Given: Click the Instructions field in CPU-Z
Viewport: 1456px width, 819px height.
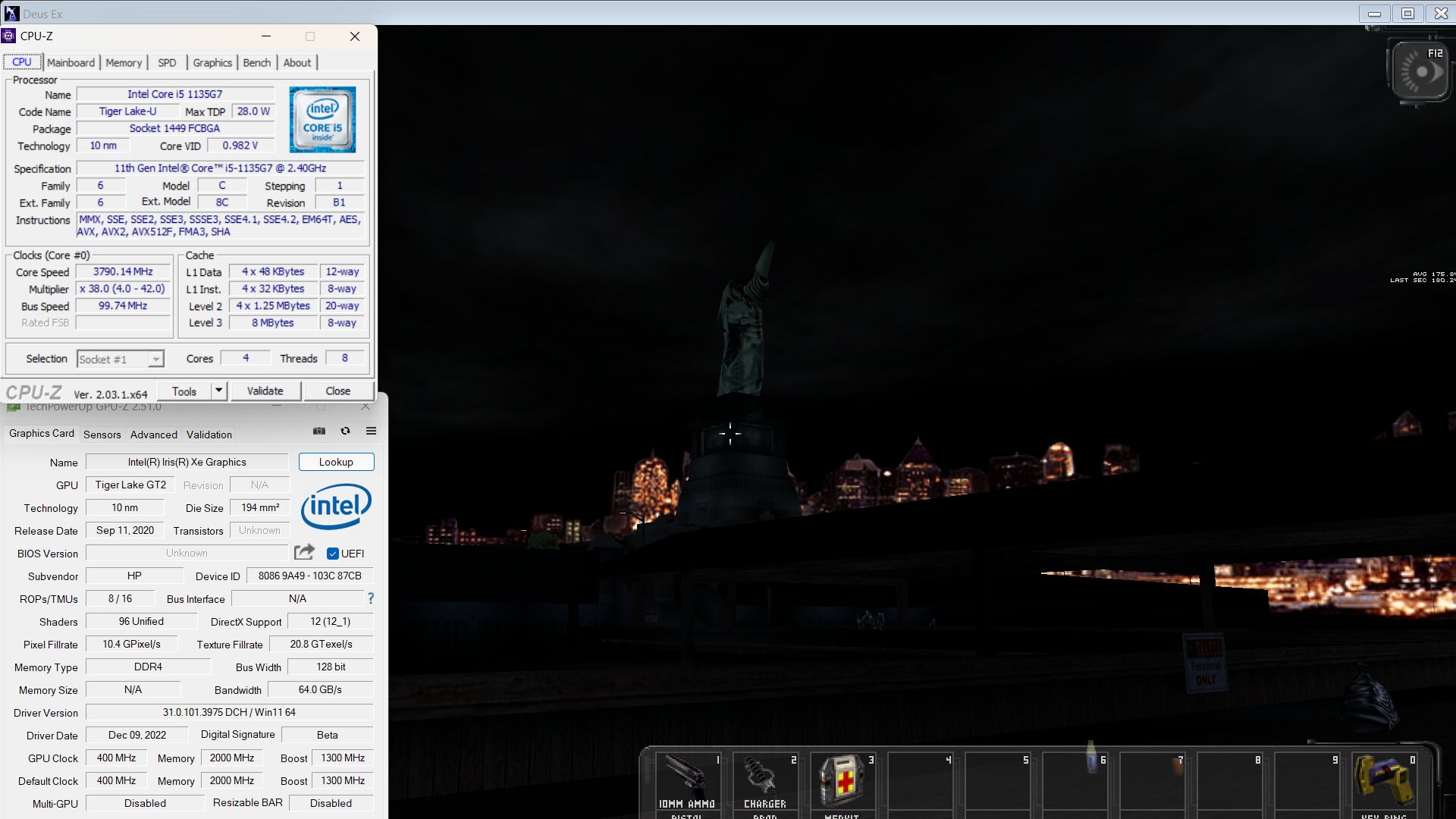Looking at the screenshot, I should [220, 226].
